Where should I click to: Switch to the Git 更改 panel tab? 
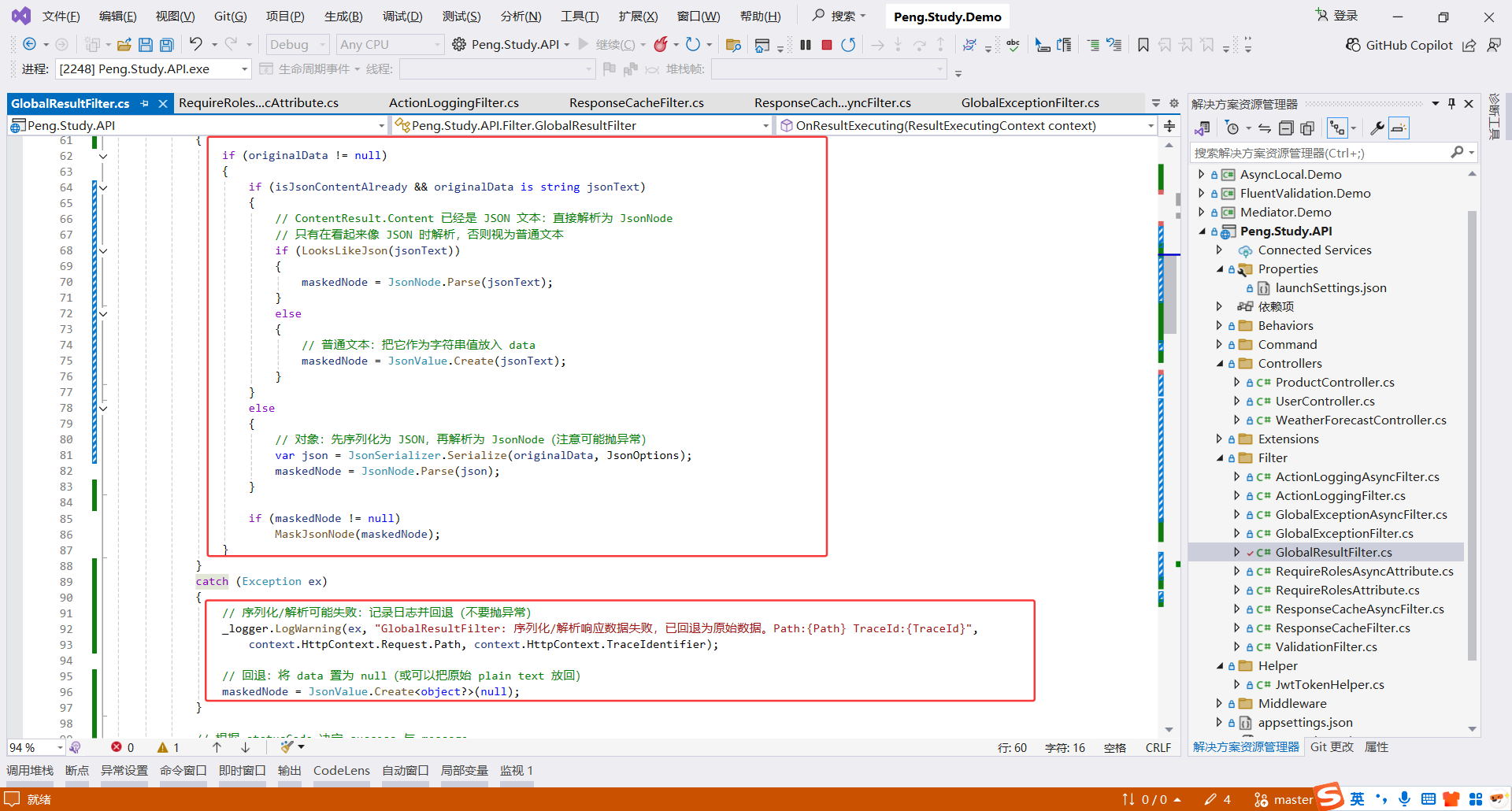click(1332, 747)
